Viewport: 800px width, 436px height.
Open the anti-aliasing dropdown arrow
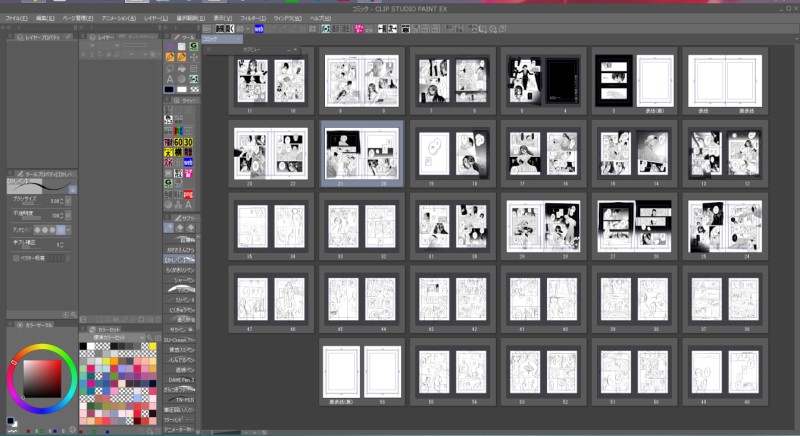68,230
